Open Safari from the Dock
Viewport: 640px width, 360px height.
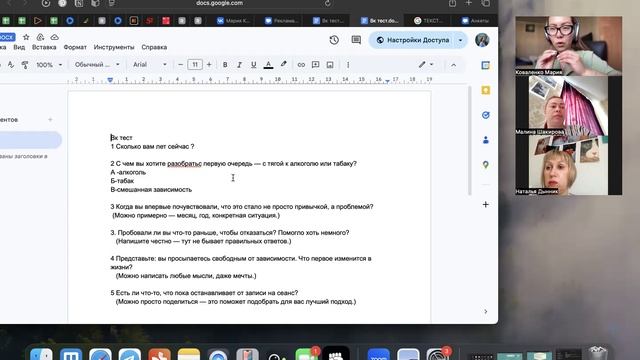(x=100, y=354)
